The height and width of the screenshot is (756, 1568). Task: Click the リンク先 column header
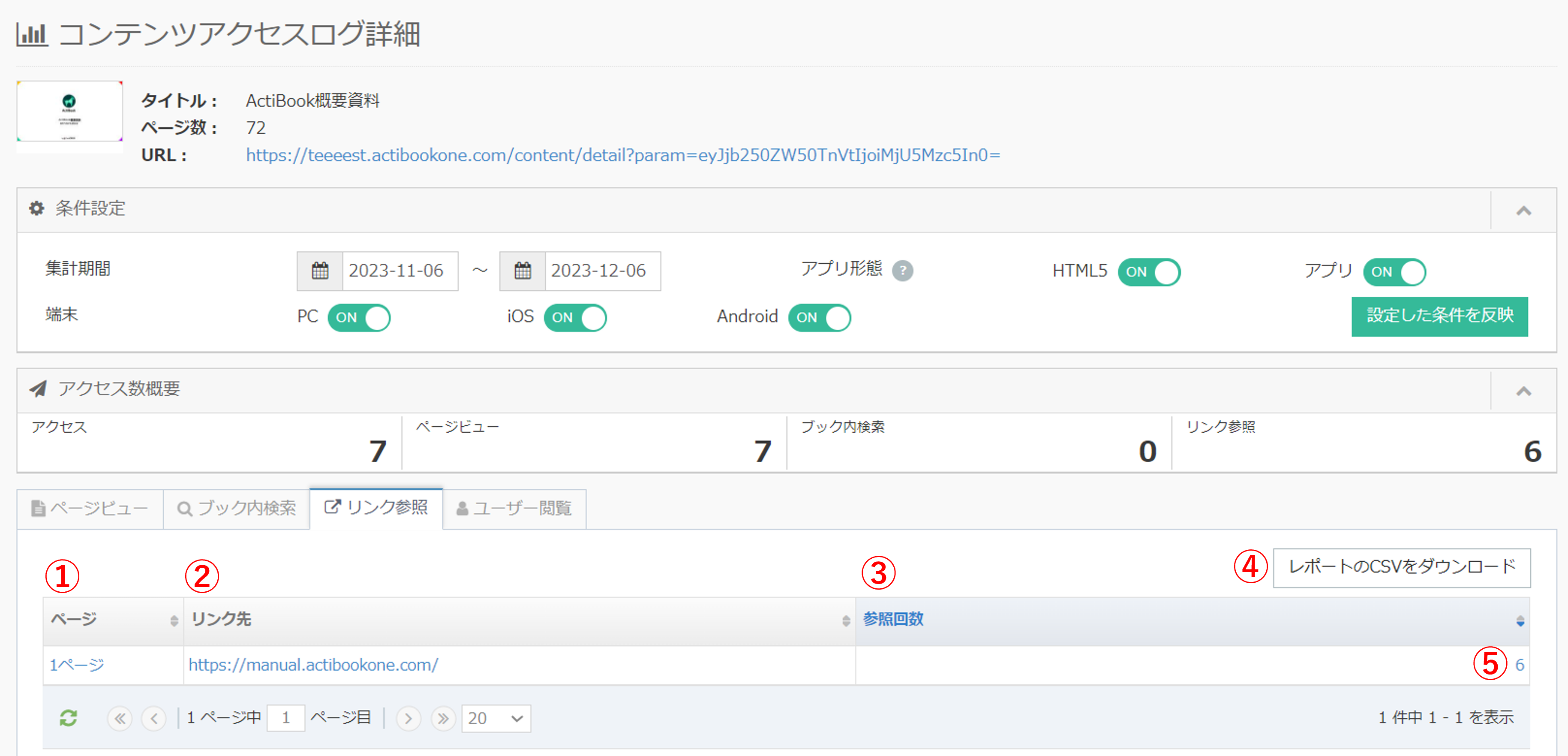click(x=519, y=620)
